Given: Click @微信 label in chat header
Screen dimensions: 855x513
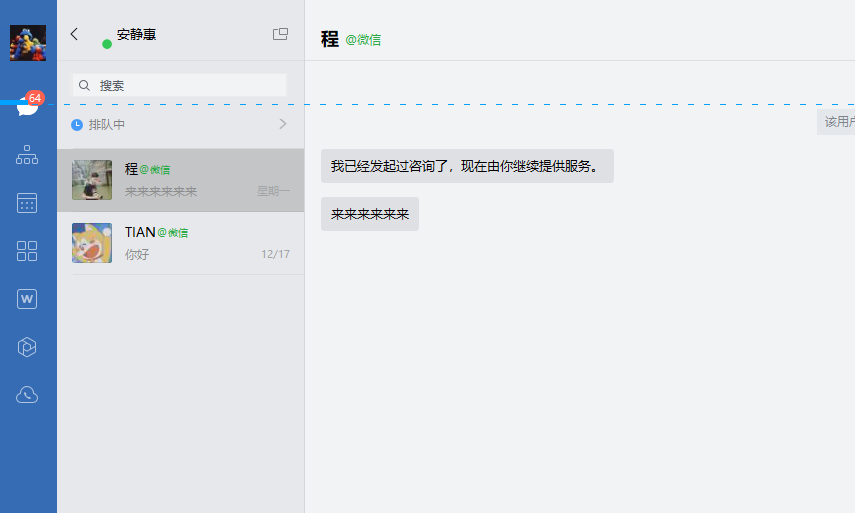Looking at the screenshot, I should click(363, 40).
